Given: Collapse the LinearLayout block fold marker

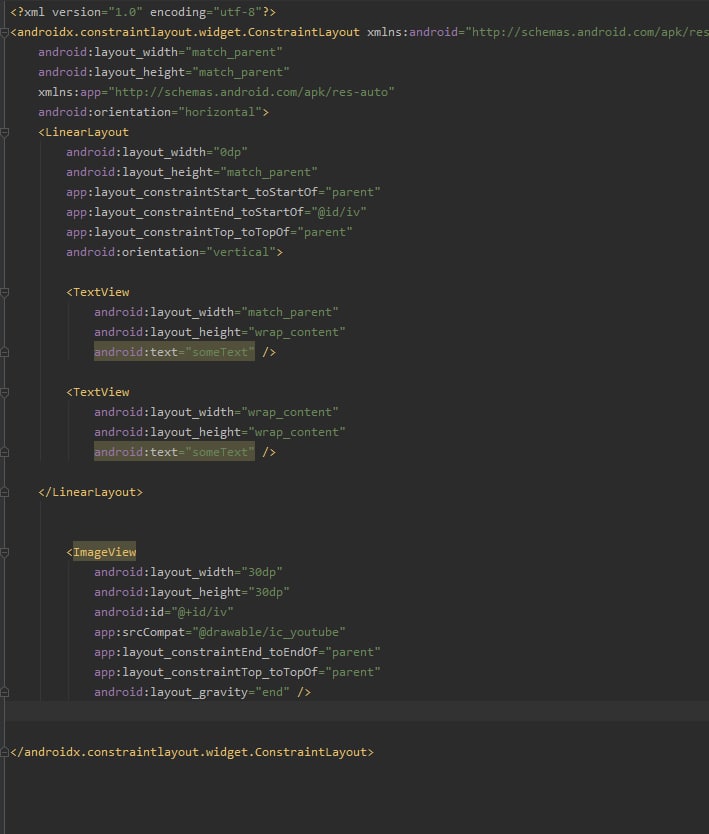Looking at the screenshot, I should (x=4, y=132).
